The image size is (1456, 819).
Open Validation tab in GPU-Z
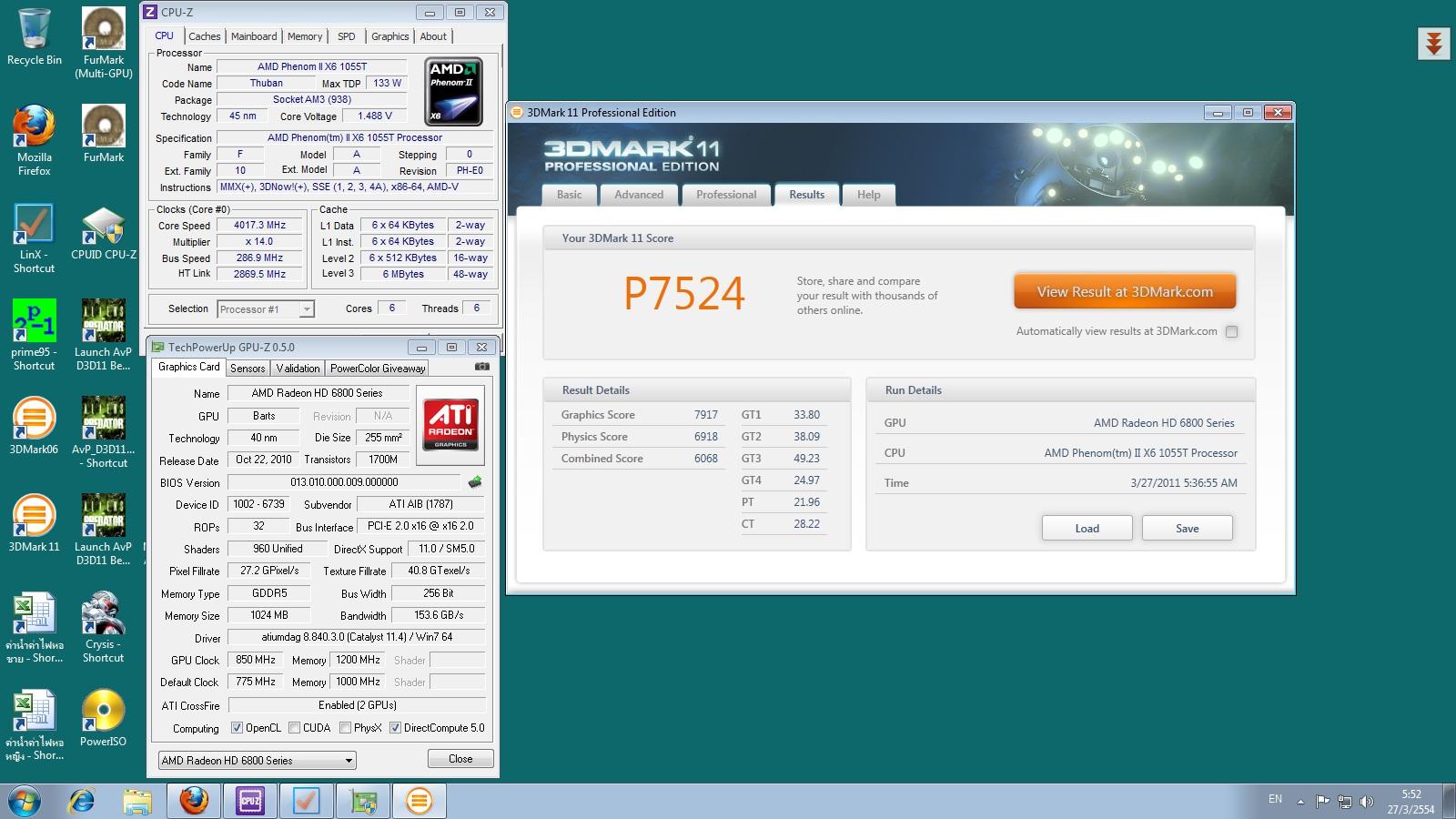(x=298, y=369)
